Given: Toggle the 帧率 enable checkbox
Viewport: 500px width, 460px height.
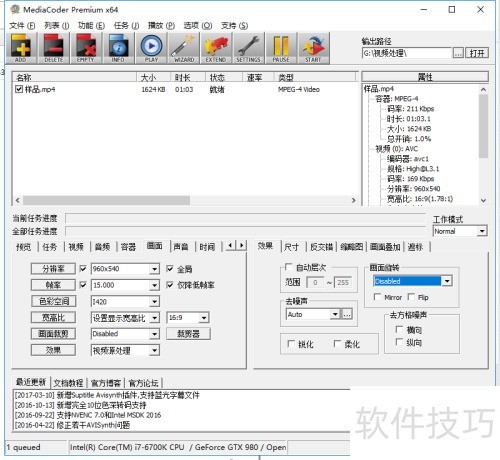Looking at the screenshot, I should 83,285.
